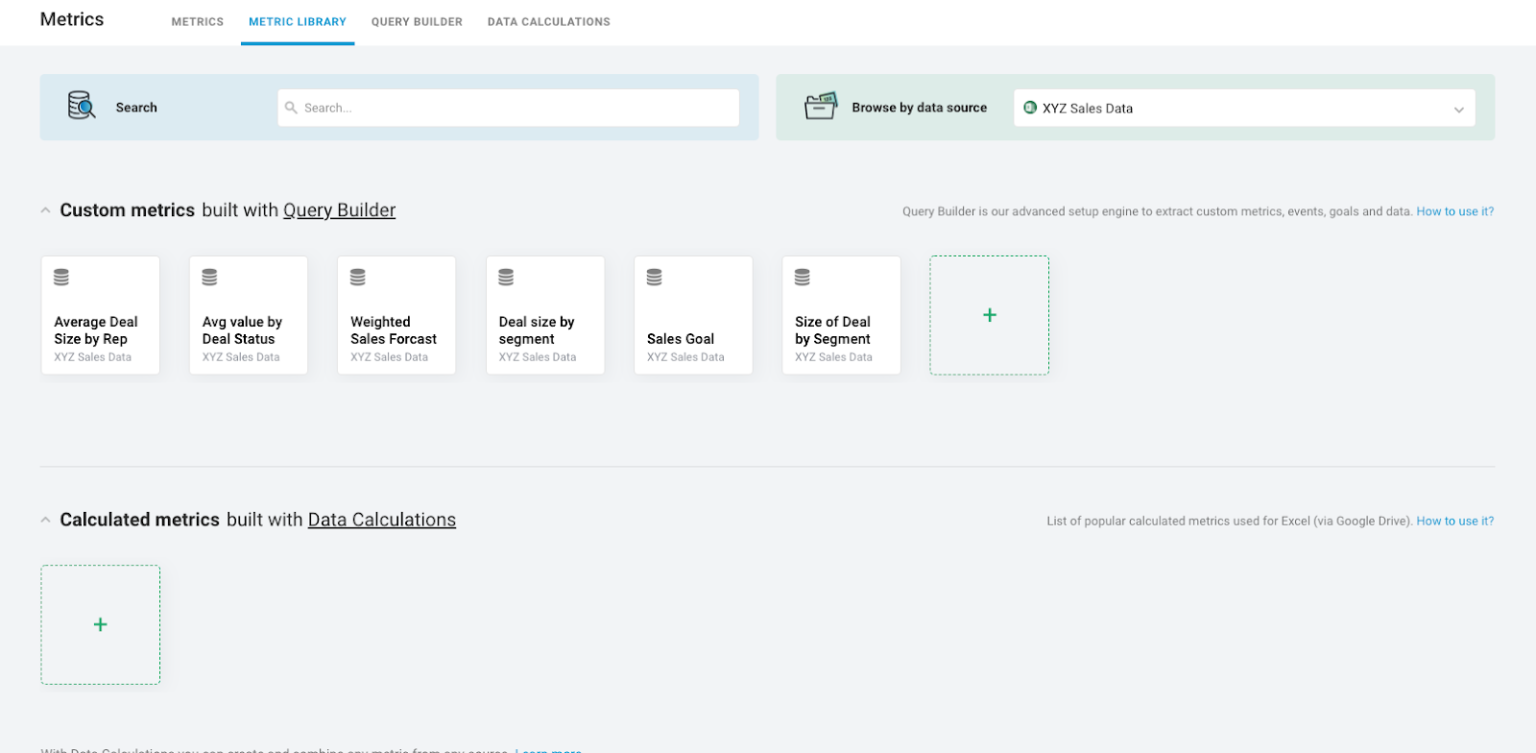Open the XYZ Sales Data source dropdown
The width and height of the screenshot is (1536, 753).
(x=1244, y=108)
